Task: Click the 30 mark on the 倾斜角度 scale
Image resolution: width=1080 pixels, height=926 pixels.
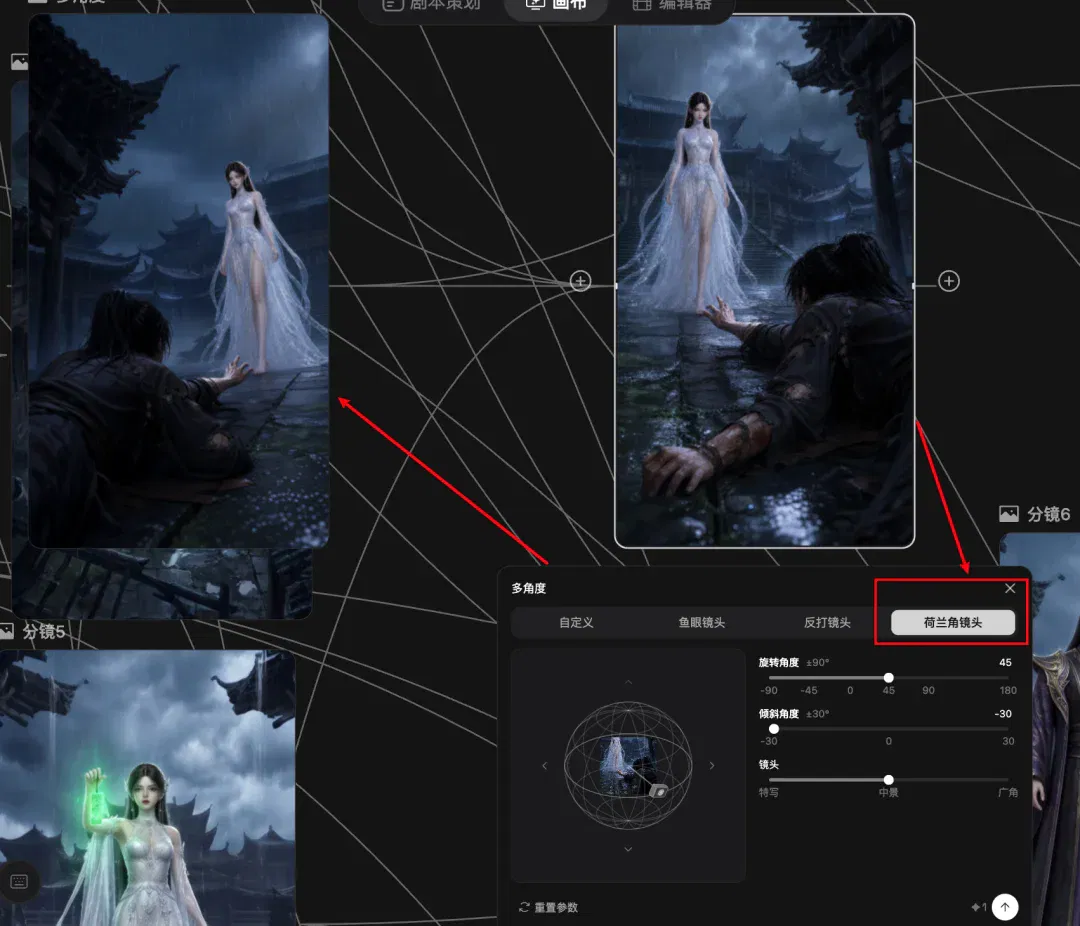Action: (x=1008, y=741)
